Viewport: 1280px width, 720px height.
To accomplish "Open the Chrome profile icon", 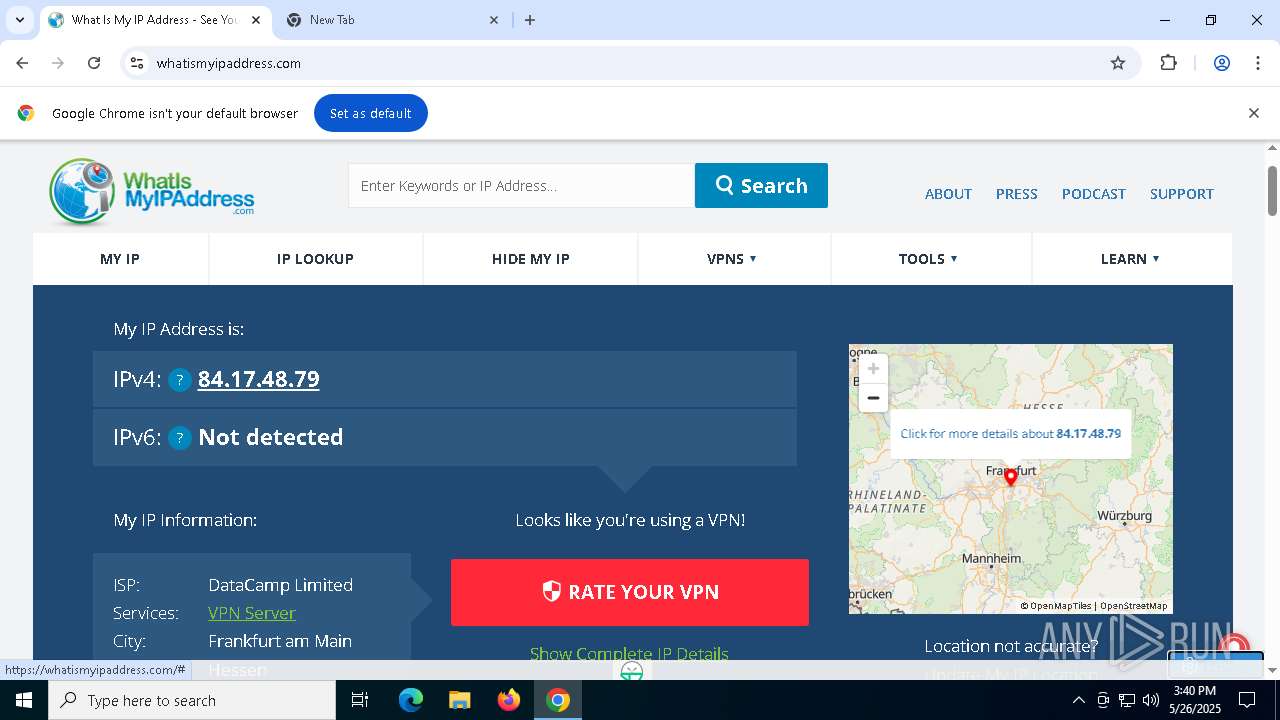I will click(x=1222, y=63).
